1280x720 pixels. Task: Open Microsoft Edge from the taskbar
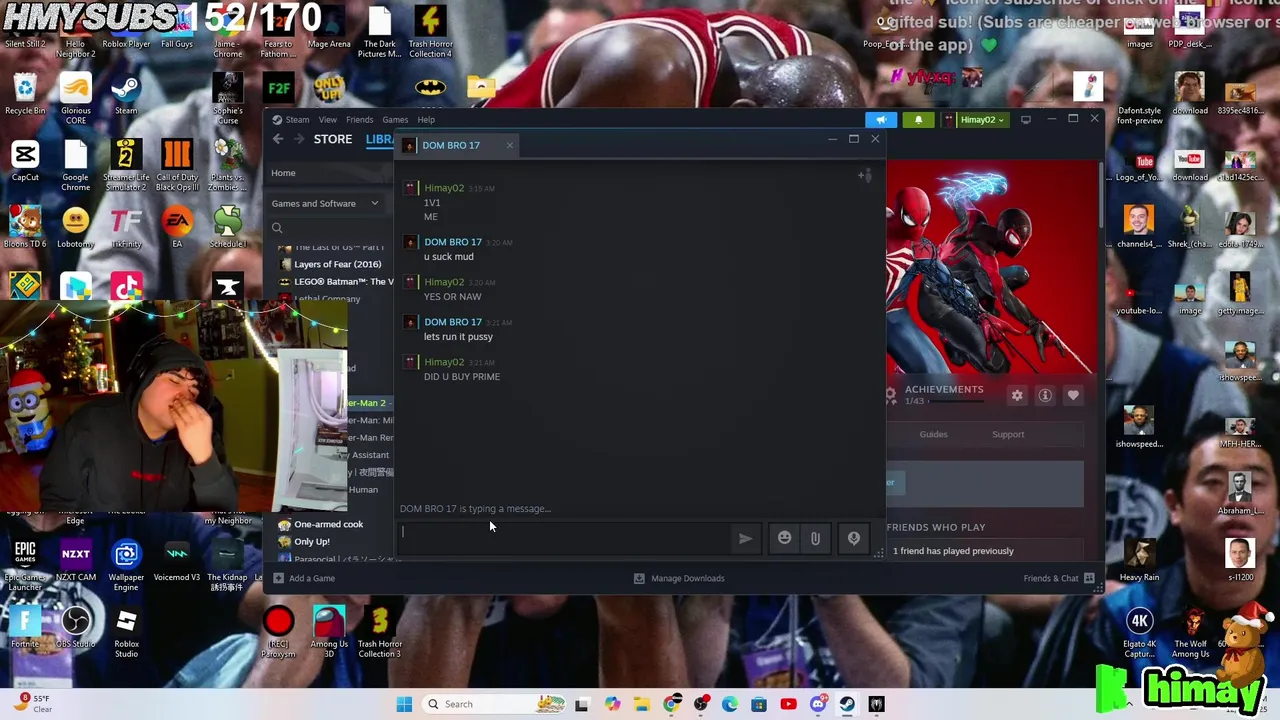730,704
